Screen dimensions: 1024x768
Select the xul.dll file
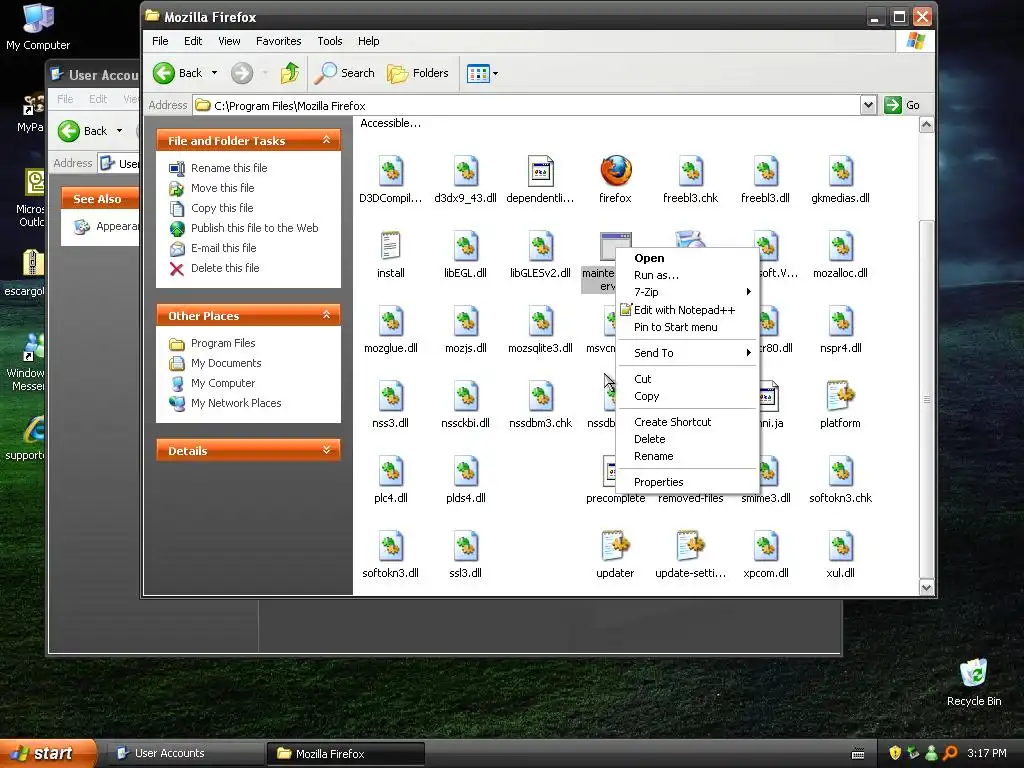coord(840,554)
